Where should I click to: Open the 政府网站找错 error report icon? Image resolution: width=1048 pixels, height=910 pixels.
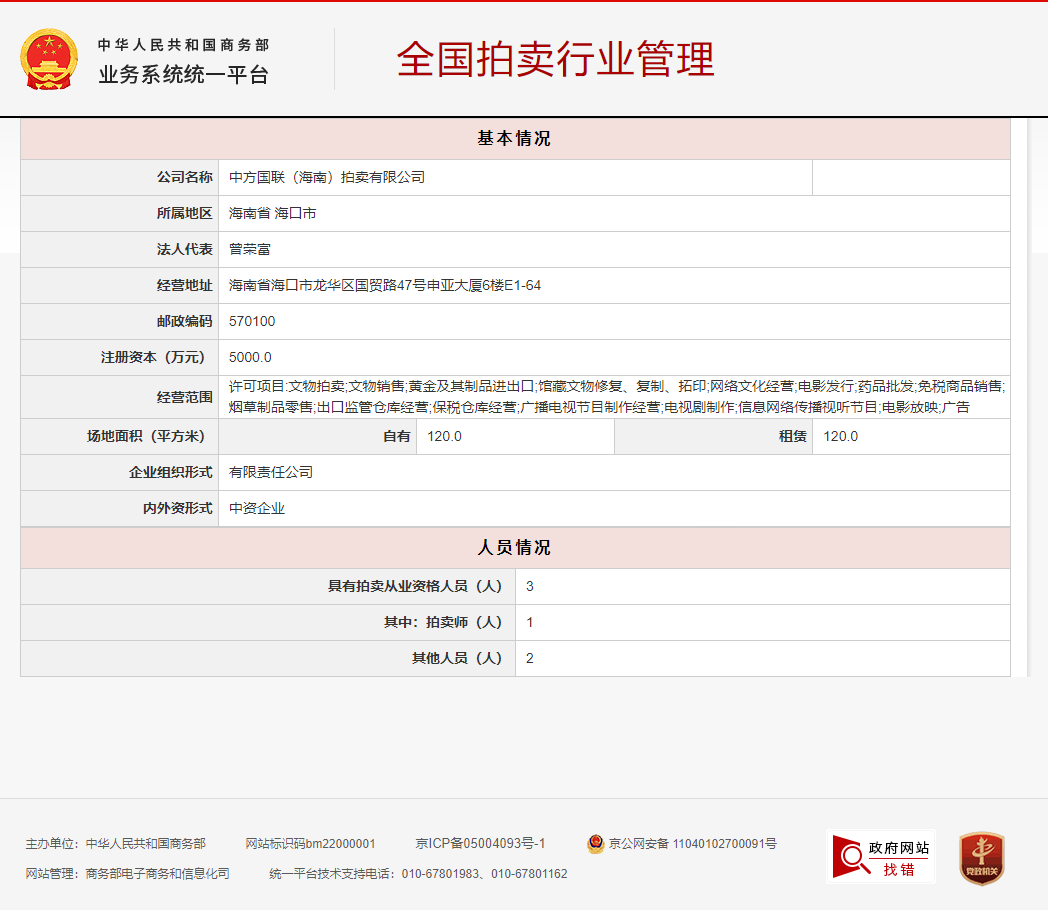click(x=881, y=857)
